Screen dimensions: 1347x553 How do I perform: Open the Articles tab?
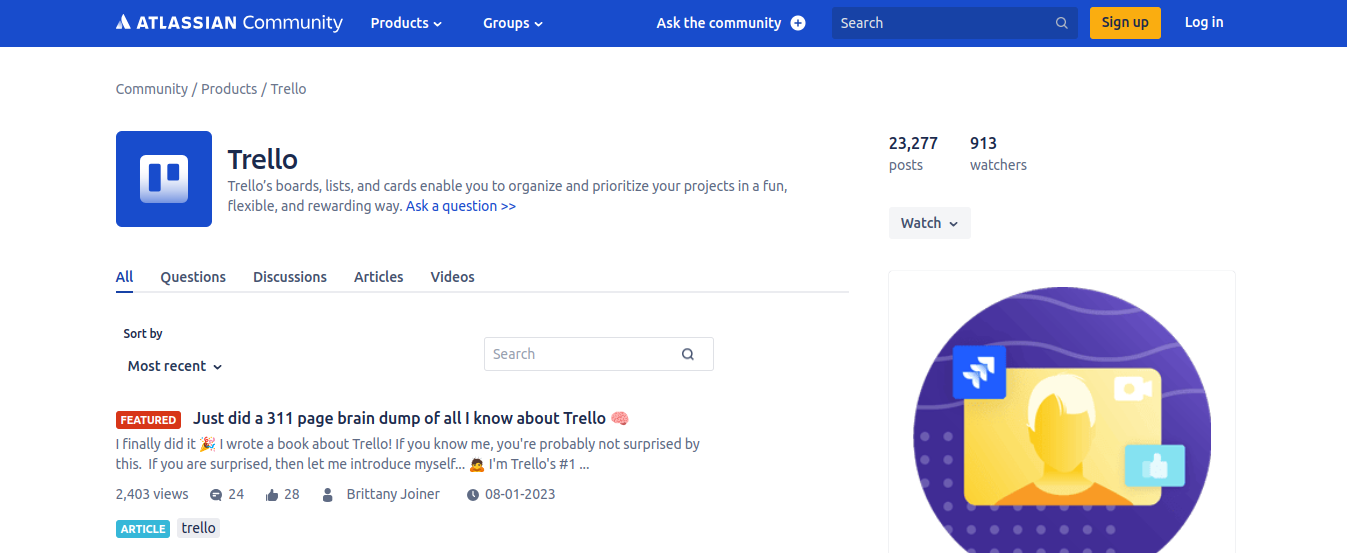pos(379,277)
